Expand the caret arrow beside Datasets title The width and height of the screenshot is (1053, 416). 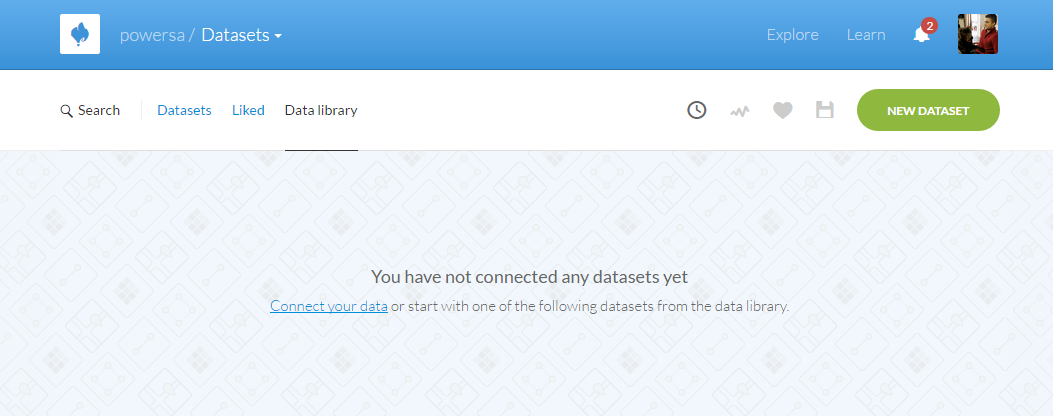277,36
